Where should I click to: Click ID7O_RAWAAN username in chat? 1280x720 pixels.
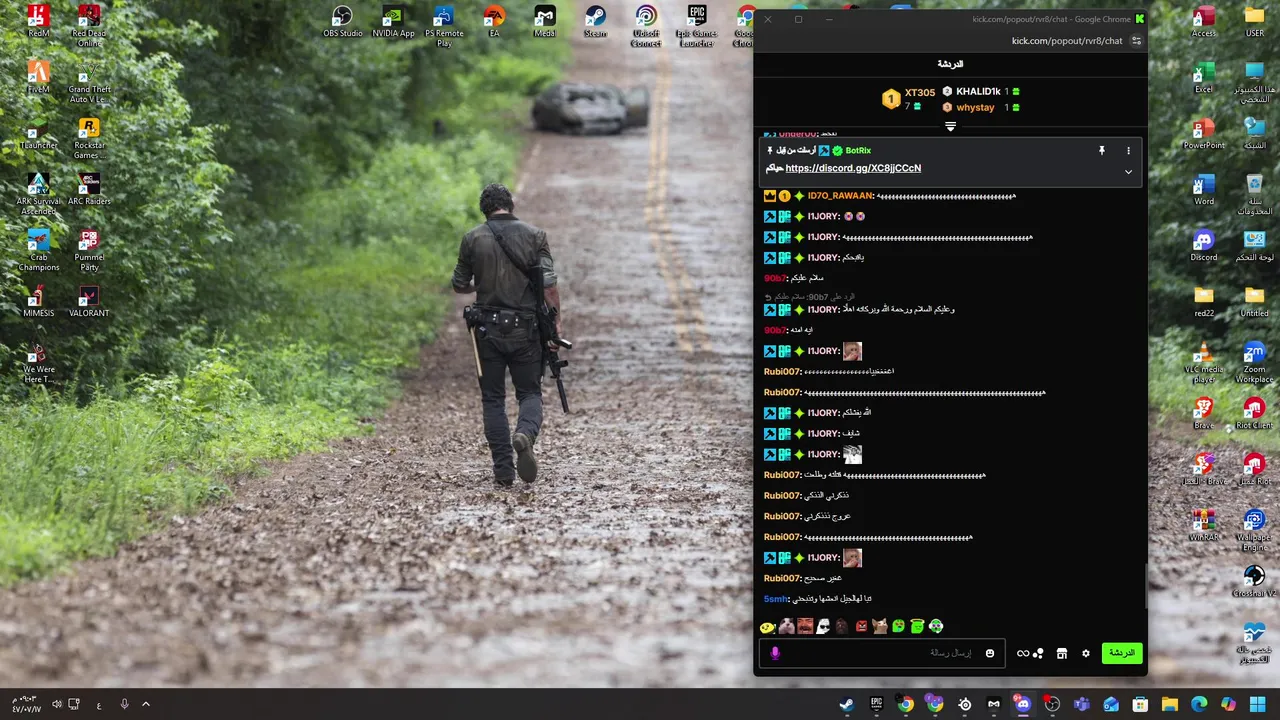(841, 196)
